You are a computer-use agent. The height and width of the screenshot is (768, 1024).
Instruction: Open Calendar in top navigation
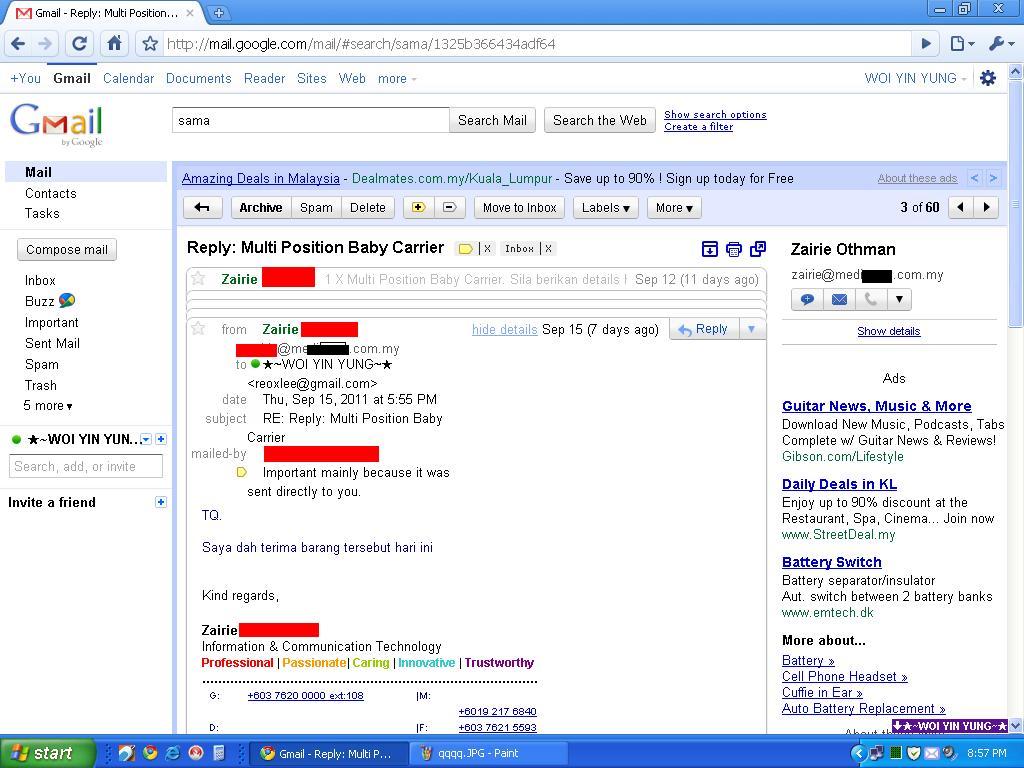(129, 78)
